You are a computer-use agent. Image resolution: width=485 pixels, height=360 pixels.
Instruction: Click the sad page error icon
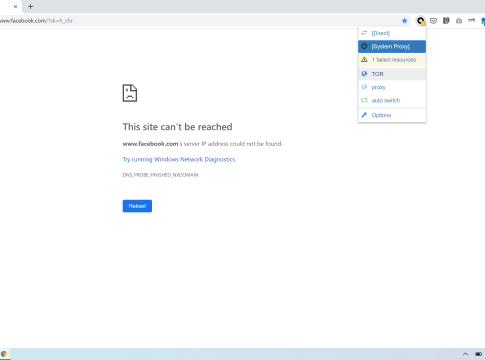tap(130, 93)
